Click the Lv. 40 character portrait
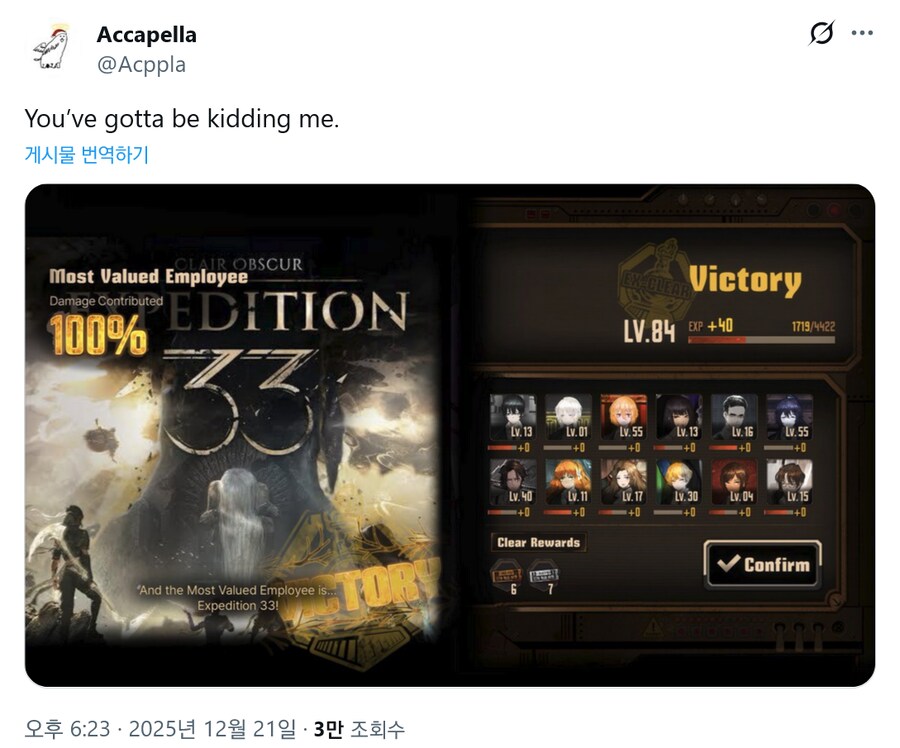 point(513,482)
